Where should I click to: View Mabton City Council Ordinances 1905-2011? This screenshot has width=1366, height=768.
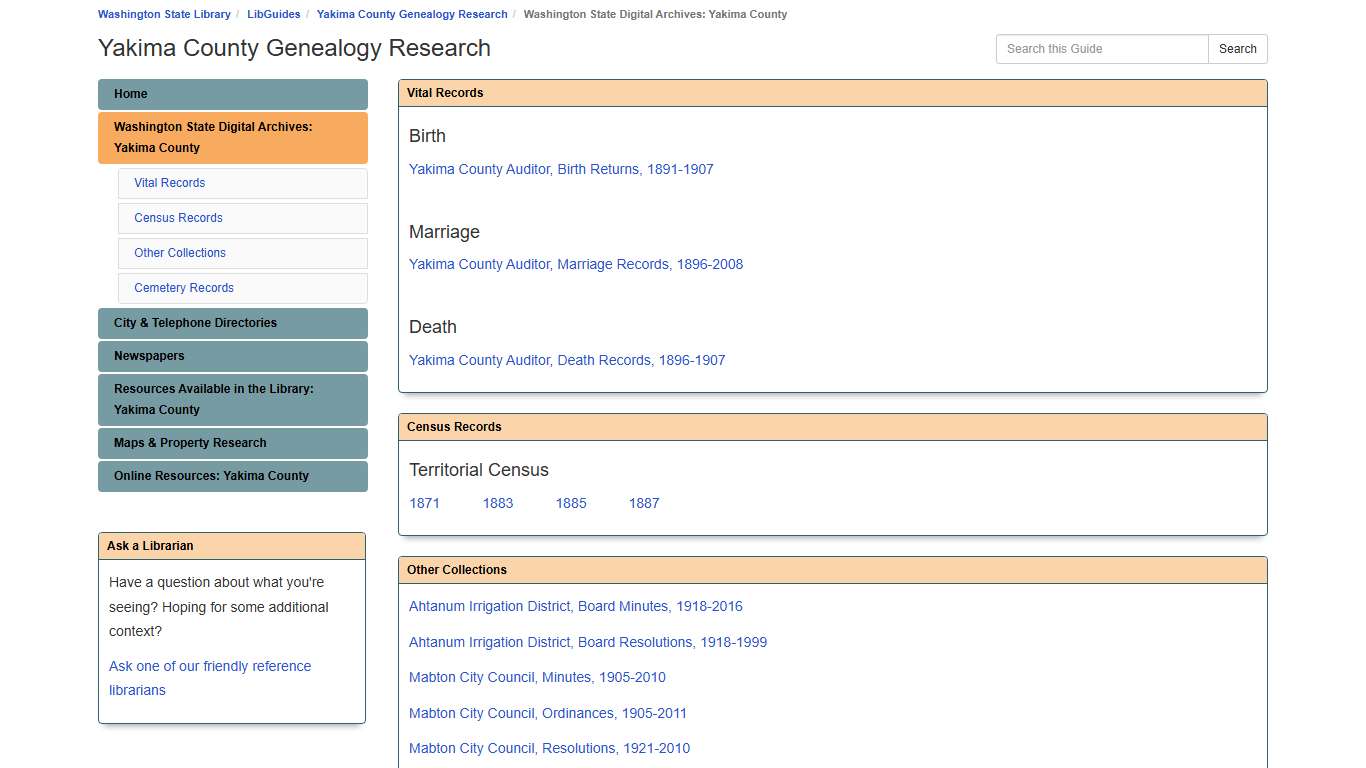click(x=548, y=713)
